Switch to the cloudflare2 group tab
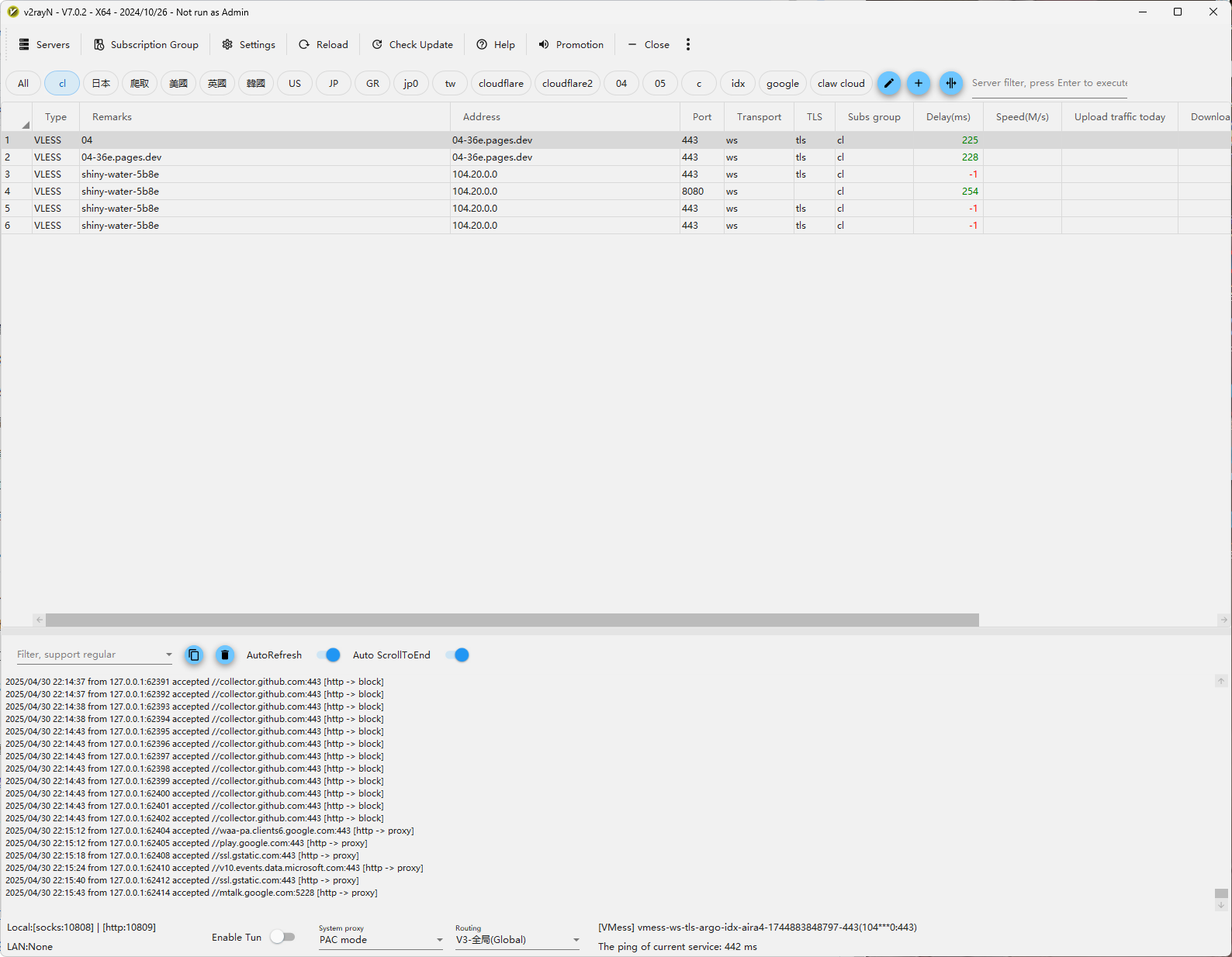The height and width of the screenshot is (957, 1232). (x=567, y=84)
